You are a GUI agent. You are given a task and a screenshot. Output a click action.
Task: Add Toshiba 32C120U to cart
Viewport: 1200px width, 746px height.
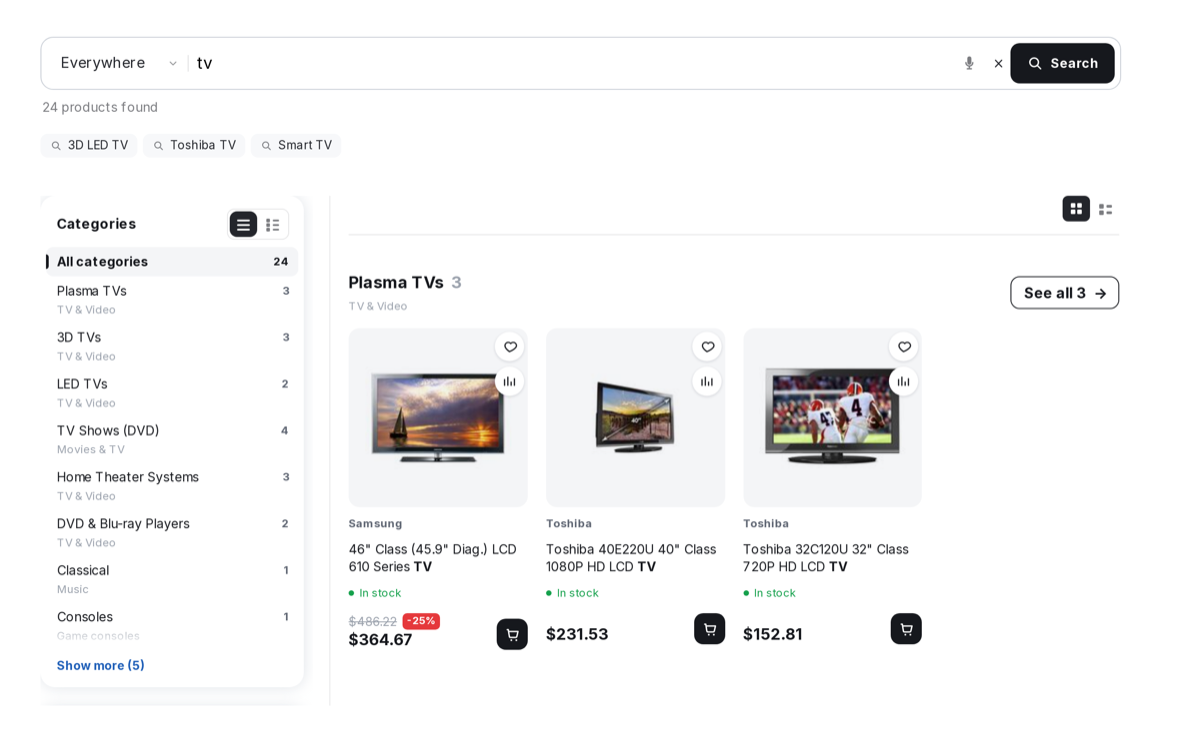tap(906, 629)
